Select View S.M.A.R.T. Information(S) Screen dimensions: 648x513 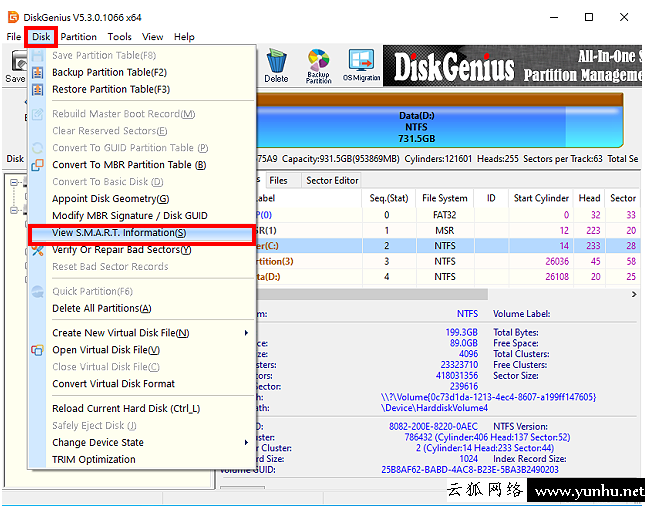pyautogui.click(x=119, y=233)
